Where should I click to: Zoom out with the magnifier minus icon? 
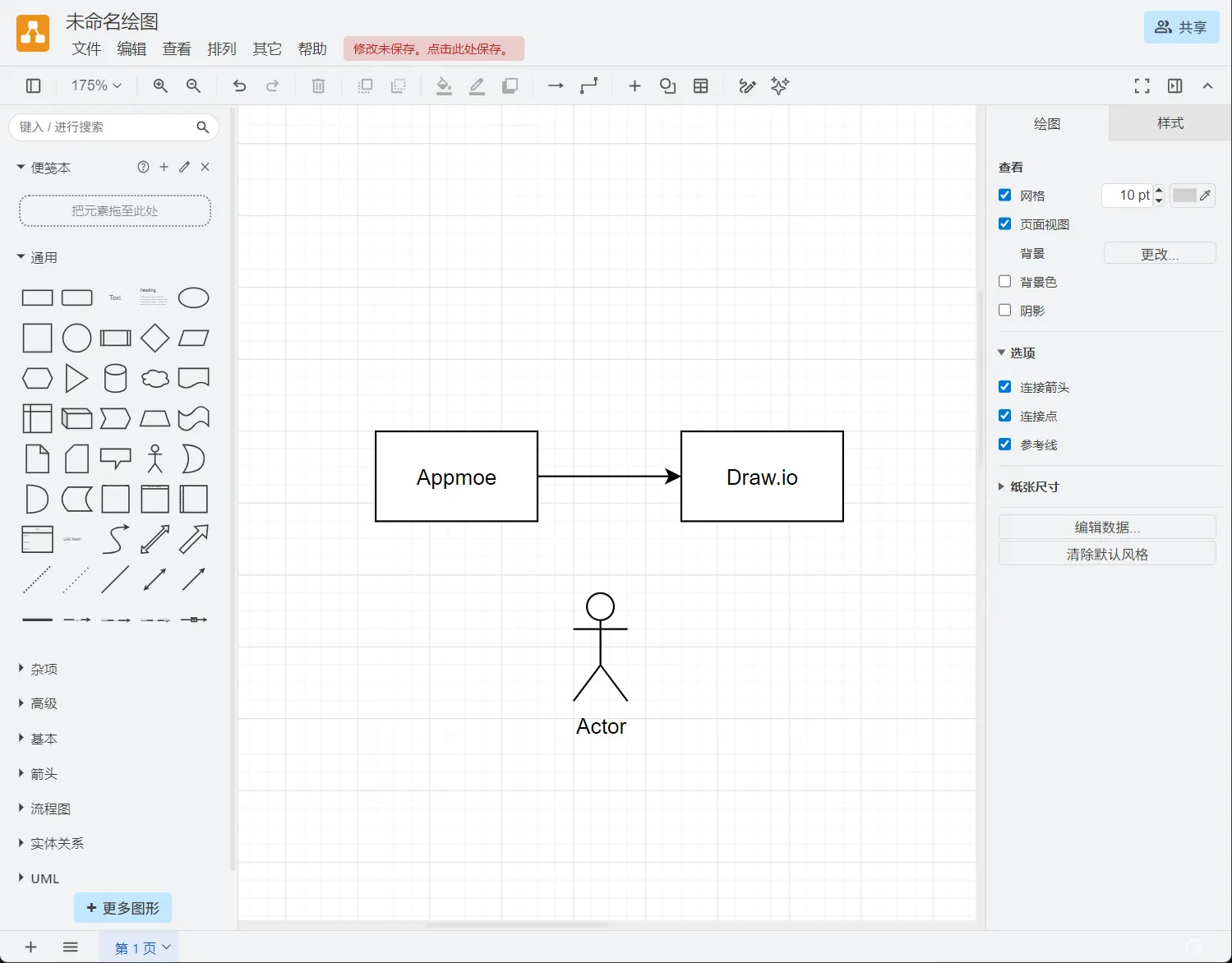(x=193, y=85)
